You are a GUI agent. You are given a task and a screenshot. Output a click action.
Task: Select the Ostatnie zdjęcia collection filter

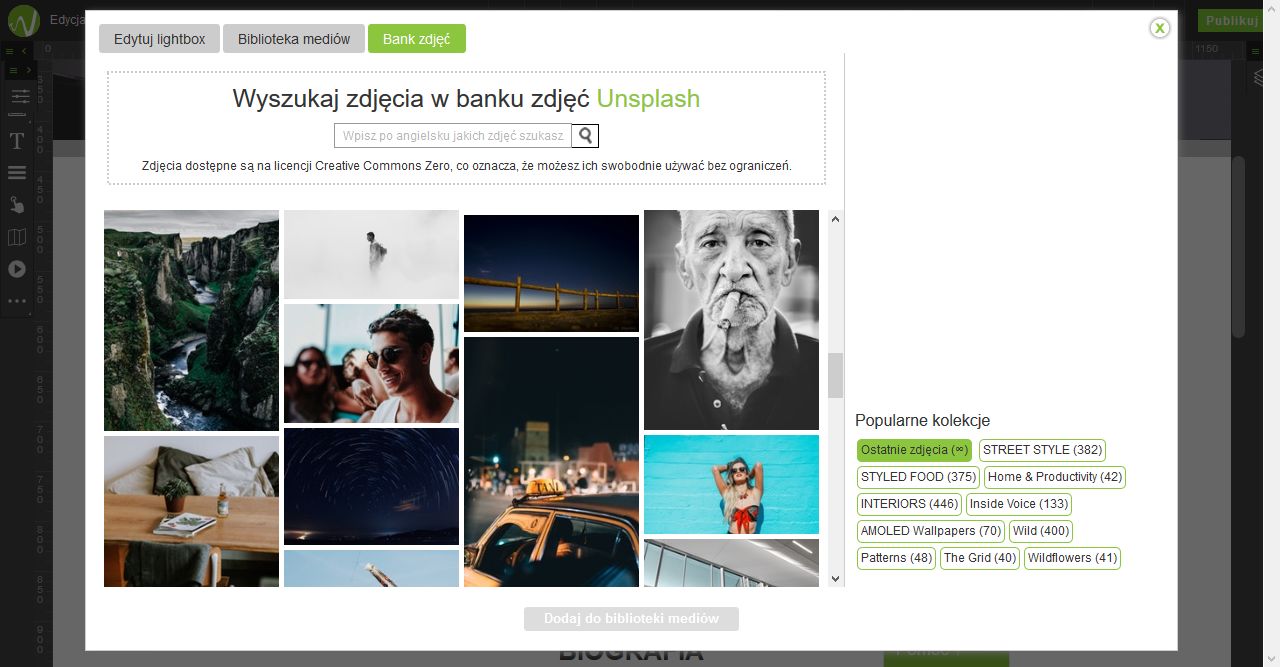click(914, 450)
